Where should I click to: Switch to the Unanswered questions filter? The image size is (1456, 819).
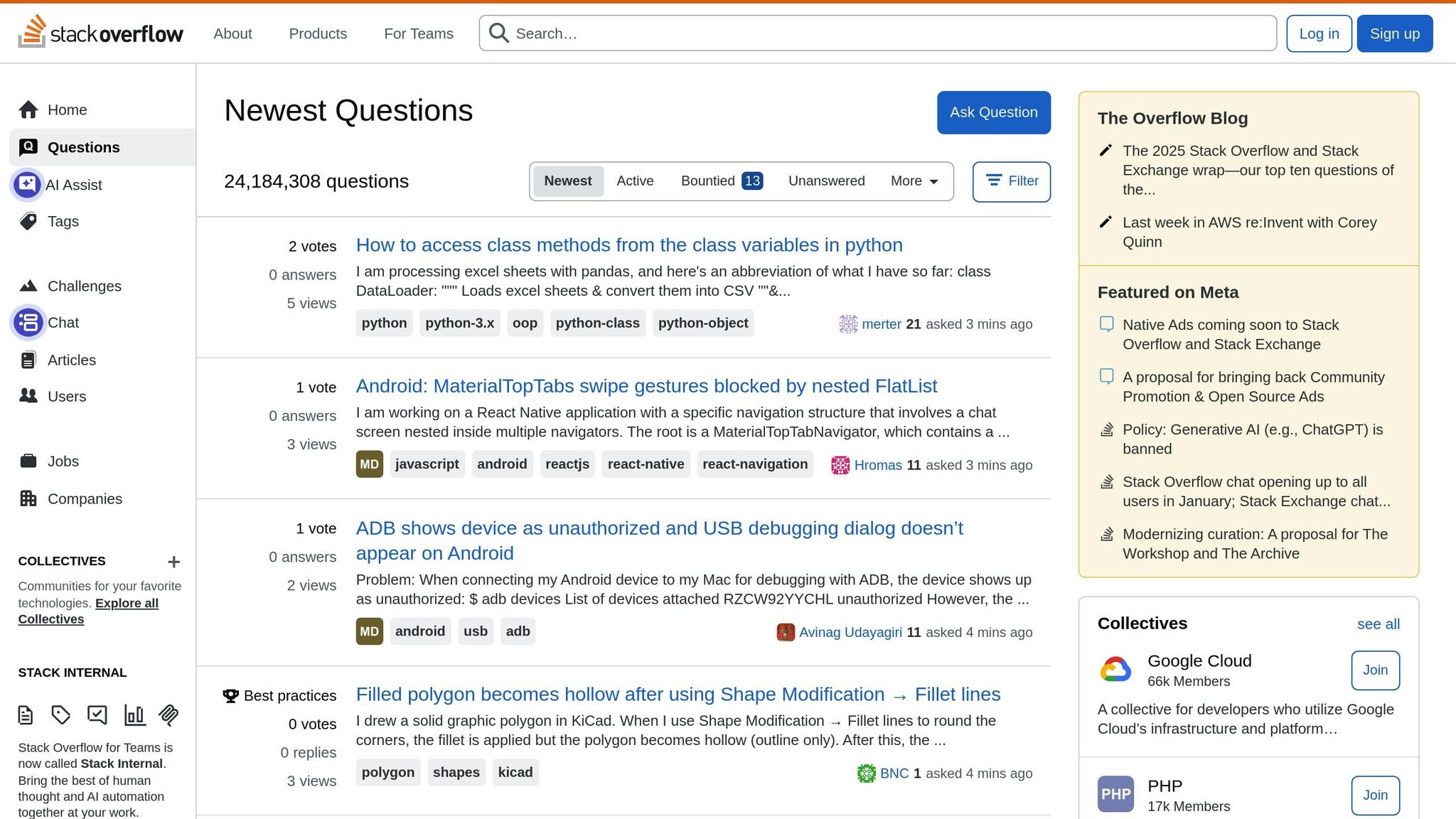coord(826,181)
